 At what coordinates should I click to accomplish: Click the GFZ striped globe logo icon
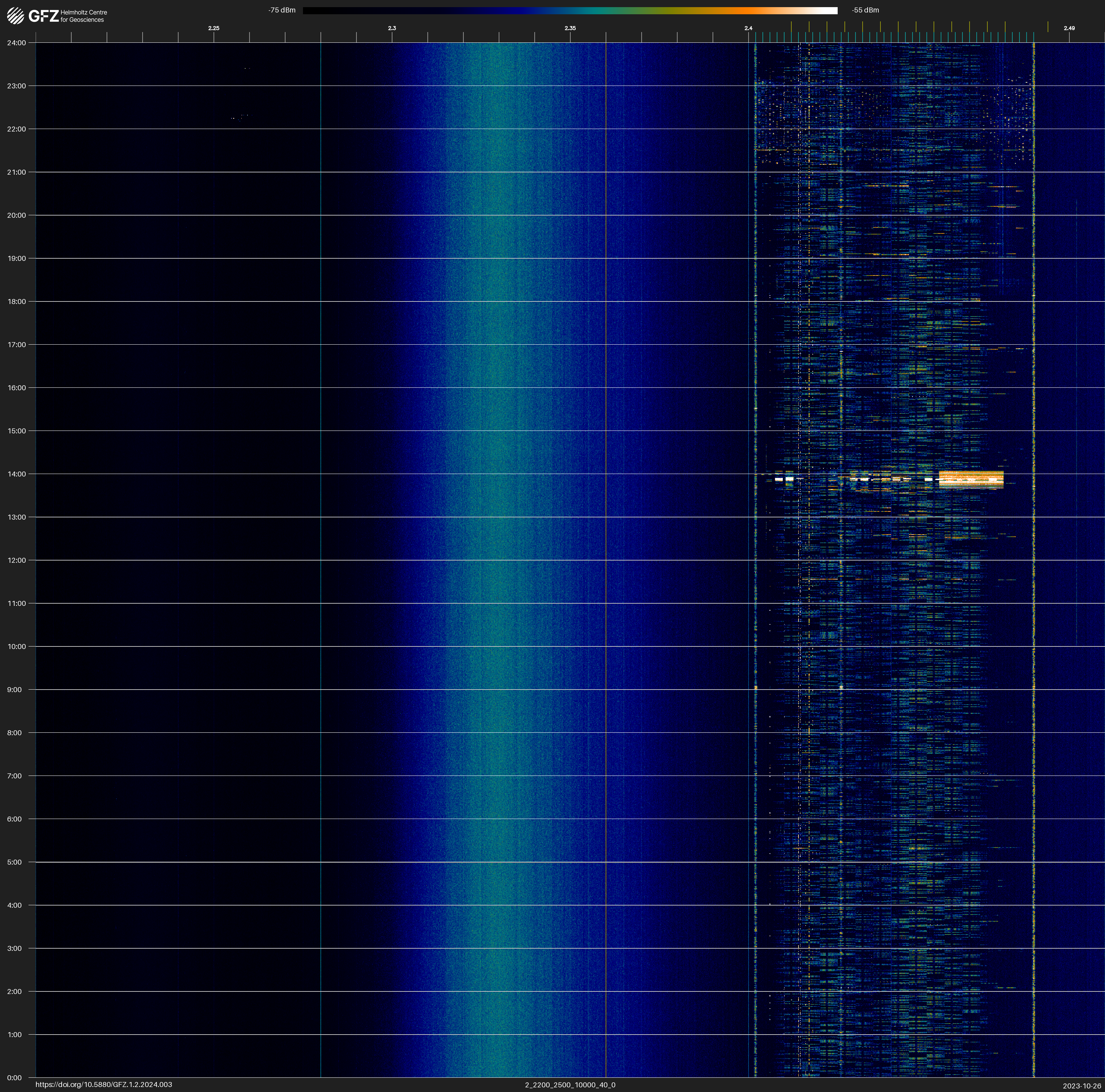15,15
